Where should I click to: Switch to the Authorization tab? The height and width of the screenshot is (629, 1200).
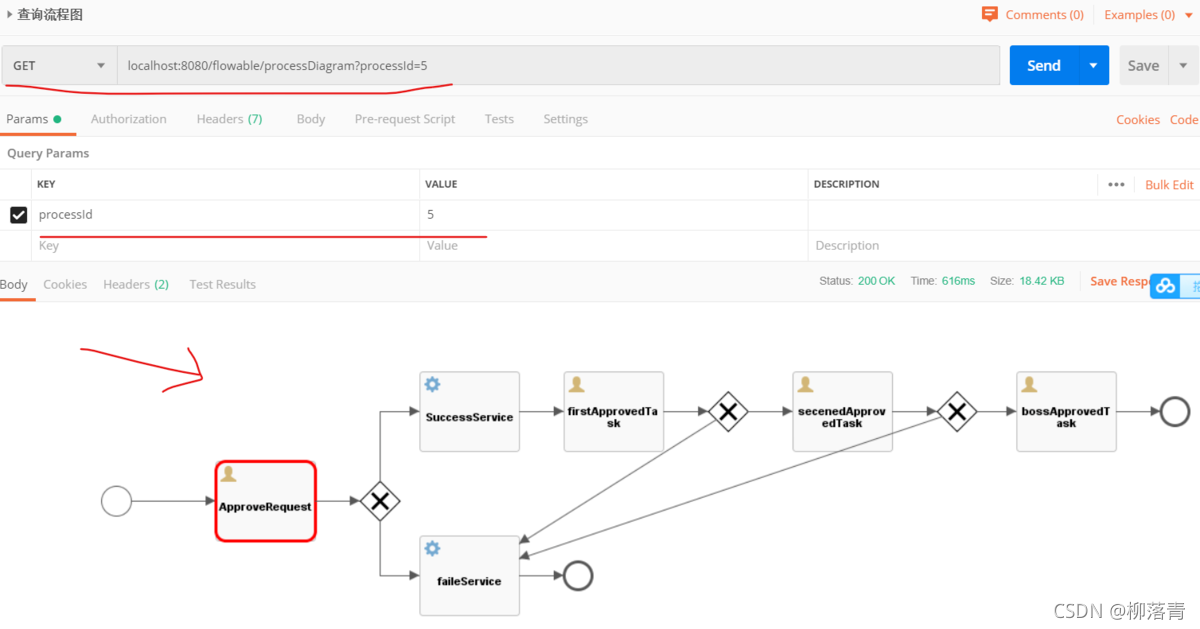click(129, 119)
